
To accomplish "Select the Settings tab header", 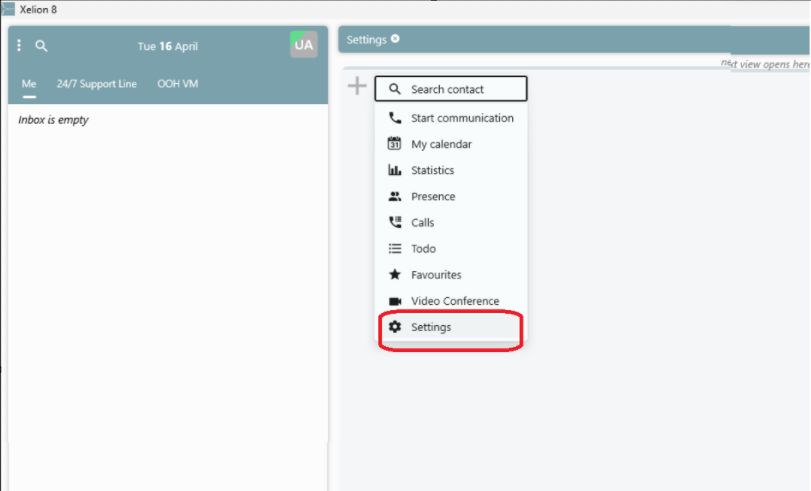I will pyautogui.click(x=367, y=39).
